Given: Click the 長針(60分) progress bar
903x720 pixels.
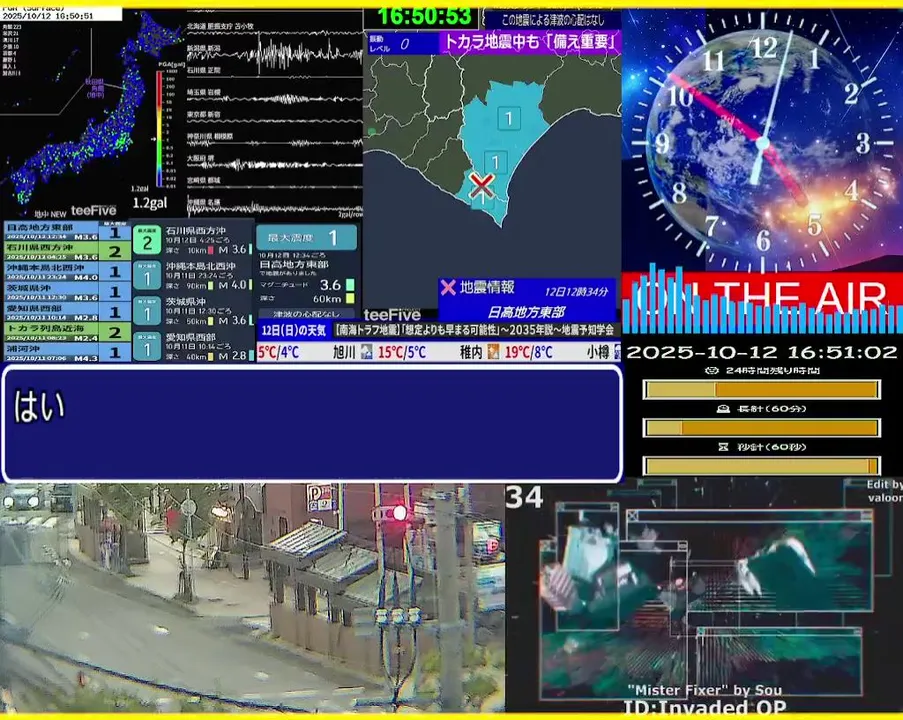Looking at the screenshot, I should tap(761, 427).
